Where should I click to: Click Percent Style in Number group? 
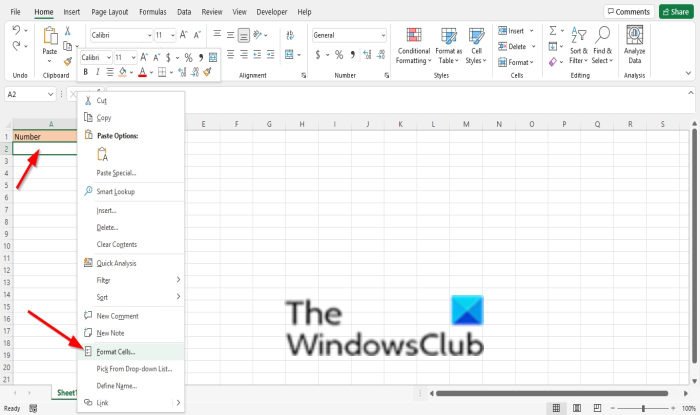[339, 55]
